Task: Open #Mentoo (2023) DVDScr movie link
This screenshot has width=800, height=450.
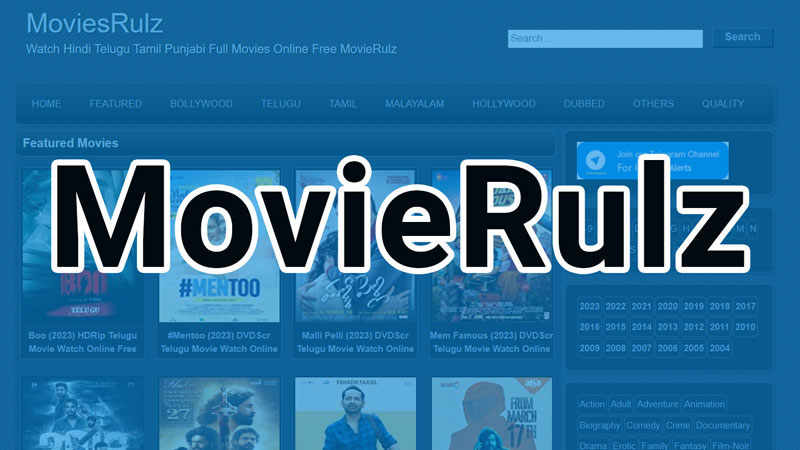Action: click(x=219, y=342)
